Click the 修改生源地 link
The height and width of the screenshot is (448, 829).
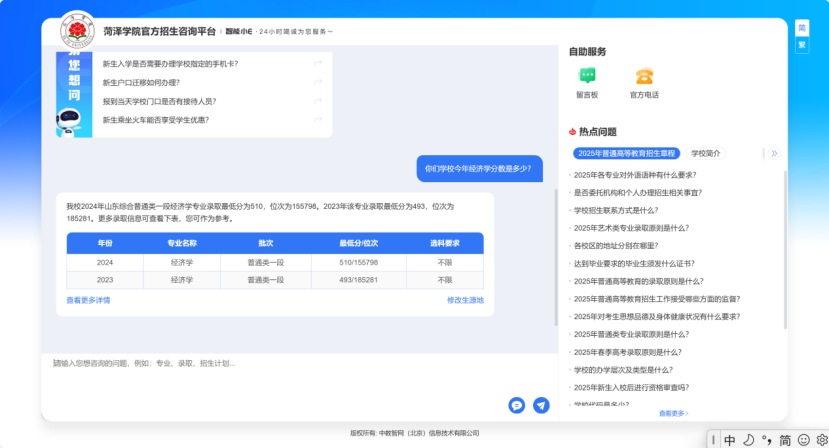[465, 300]
